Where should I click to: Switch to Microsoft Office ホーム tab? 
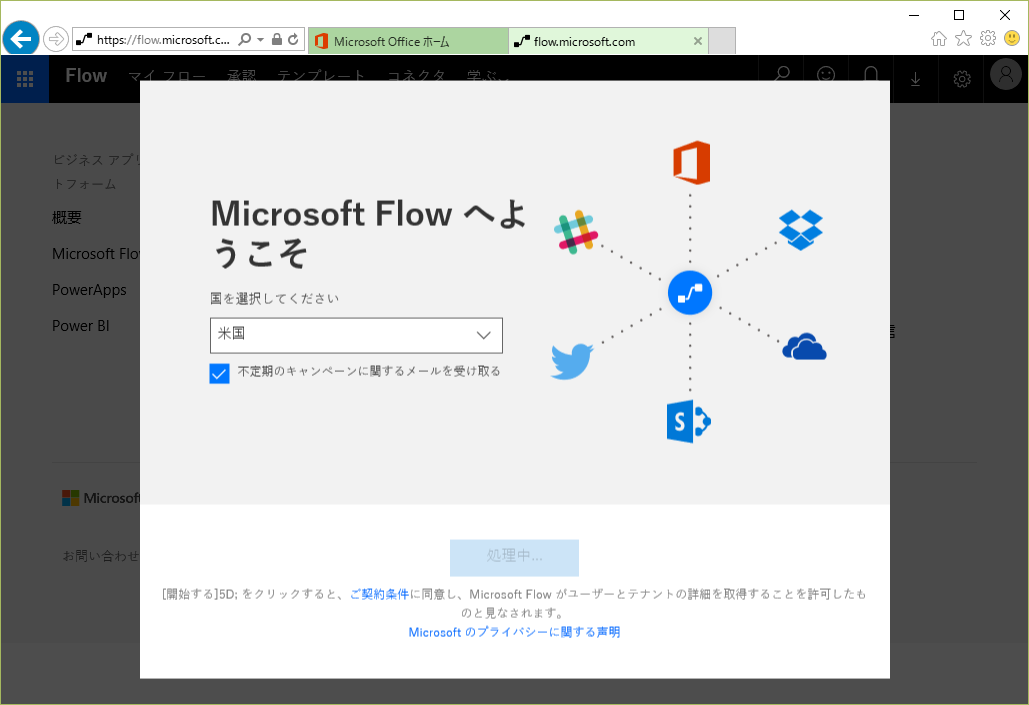point(408,41)
